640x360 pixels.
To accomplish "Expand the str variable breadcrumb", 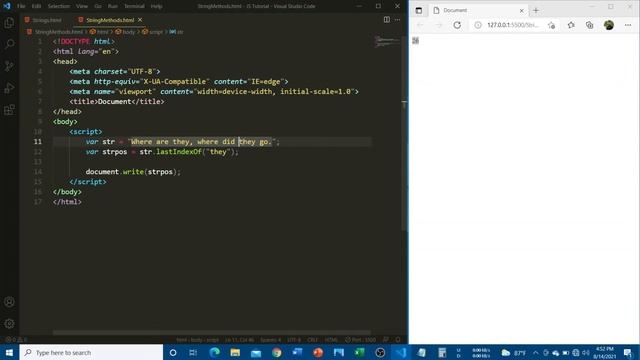I will [x=177, y=31].
